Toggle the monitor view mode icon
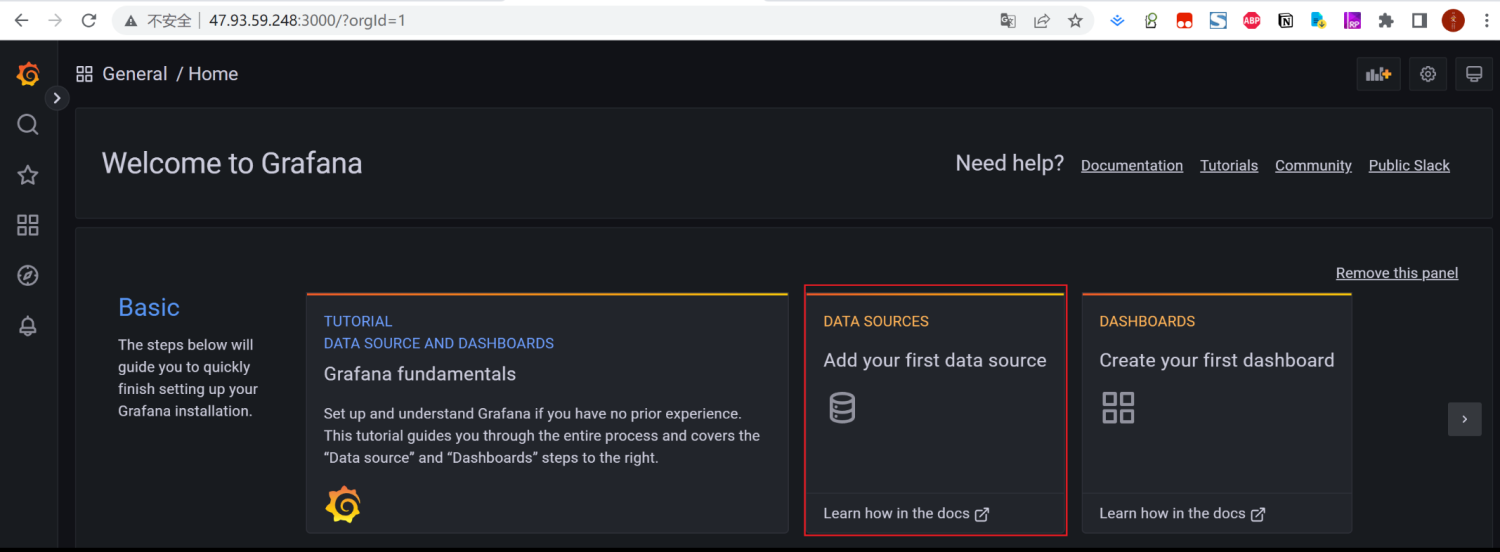1500x552 pixels. [1474, 74]
